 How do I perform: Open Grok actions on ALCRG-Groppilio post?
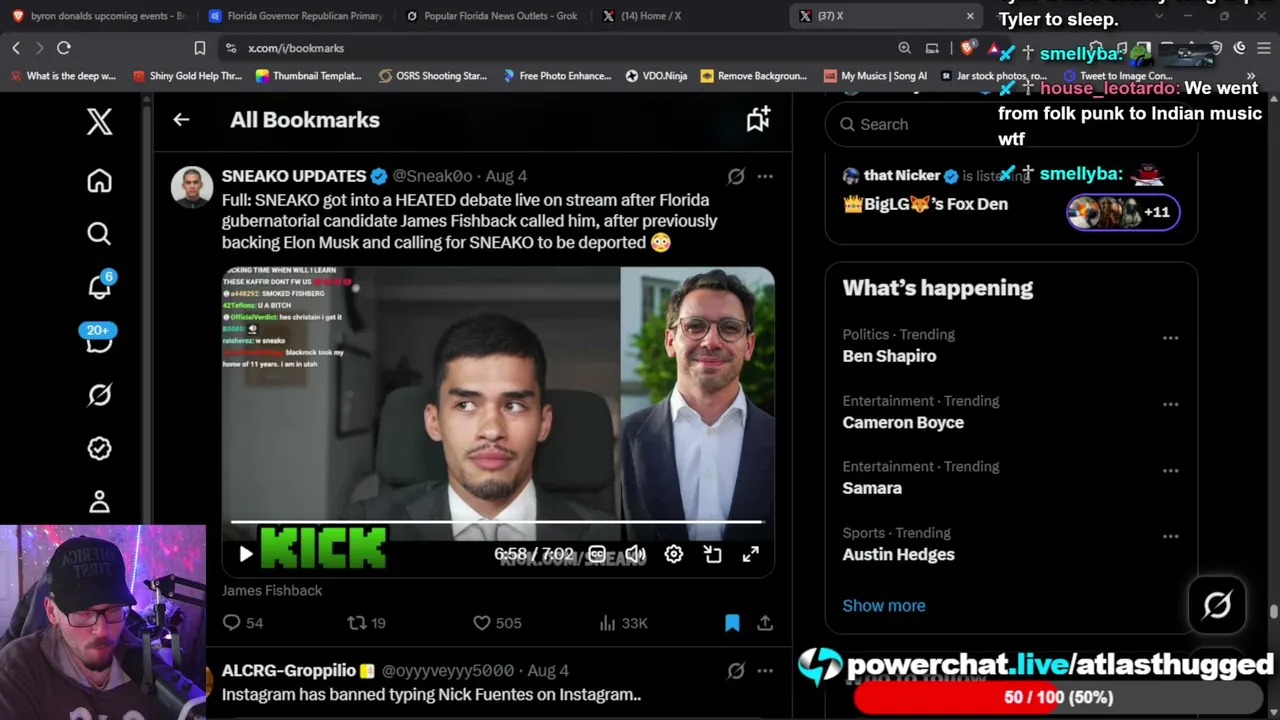pos(736,671)
